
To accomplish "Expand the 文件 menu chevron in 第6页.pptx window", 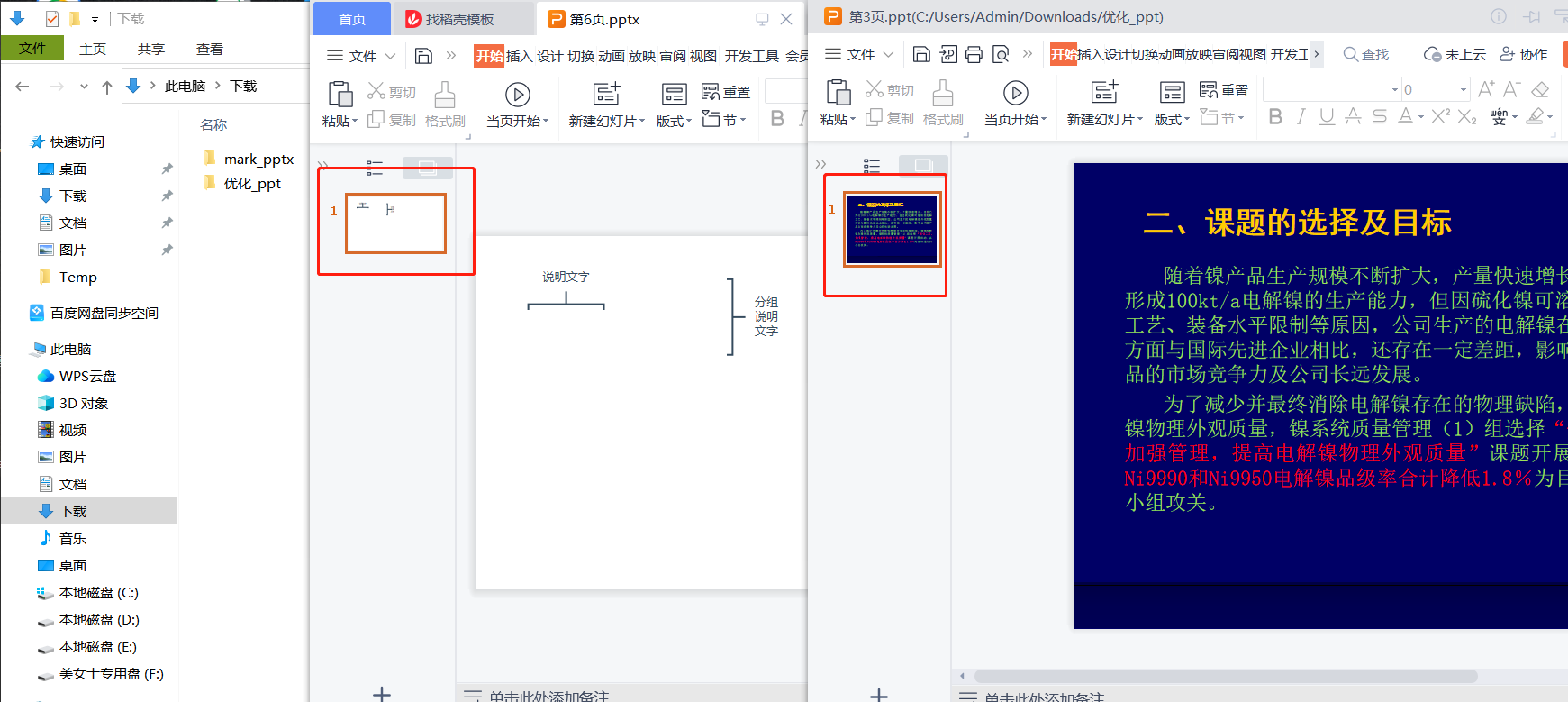I will tap(390, 56).
